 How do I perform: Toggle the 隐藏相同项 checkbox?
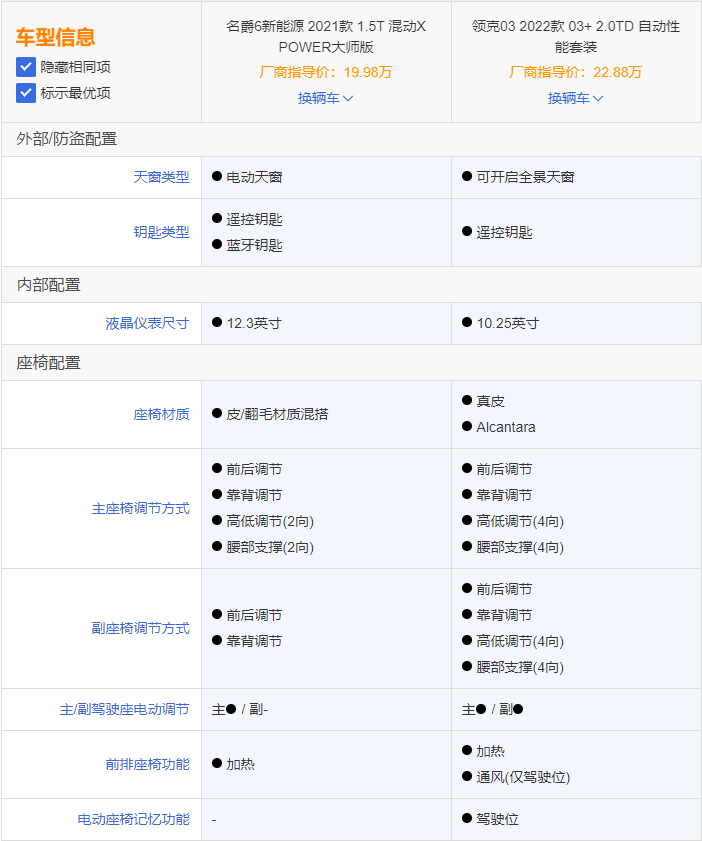pyautogui.click(x=26, y=67)
